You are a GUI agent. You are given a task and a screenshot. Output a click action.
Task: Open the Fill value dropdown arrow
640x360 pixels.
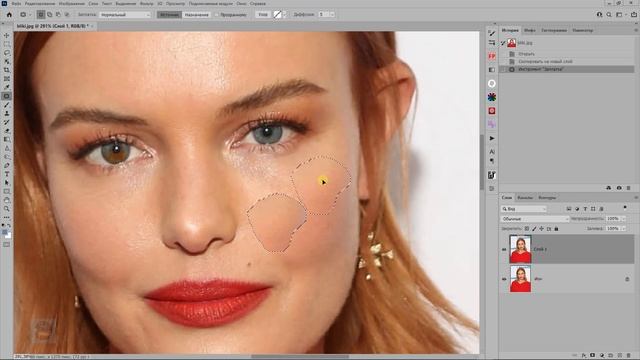623,229
